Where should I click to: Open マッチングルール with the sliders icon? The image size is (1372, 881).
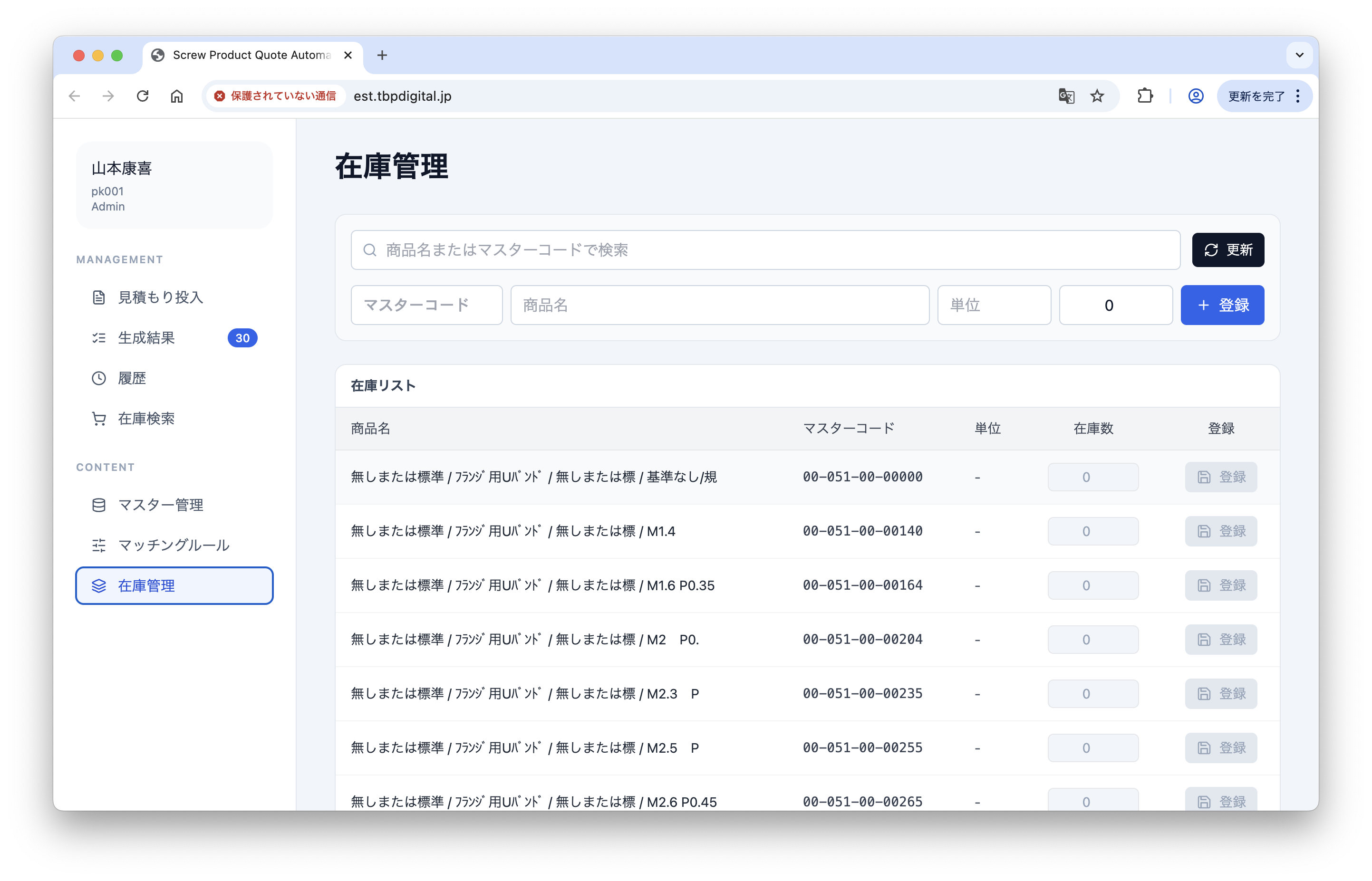pyautogui.click(x=99, y=545)
